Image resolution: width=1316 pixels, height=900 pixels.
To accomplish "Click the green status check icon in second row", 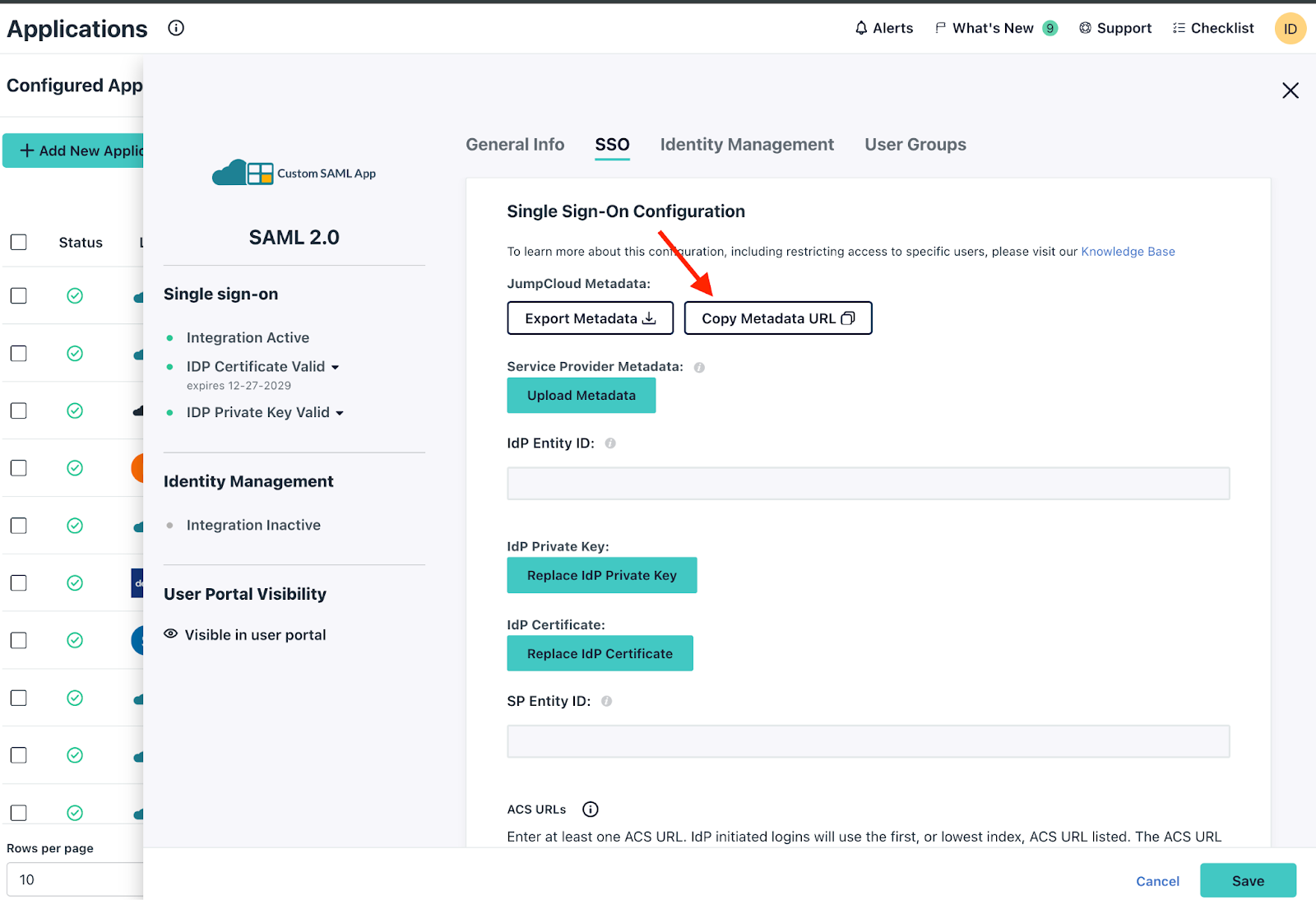I will 75,353.
